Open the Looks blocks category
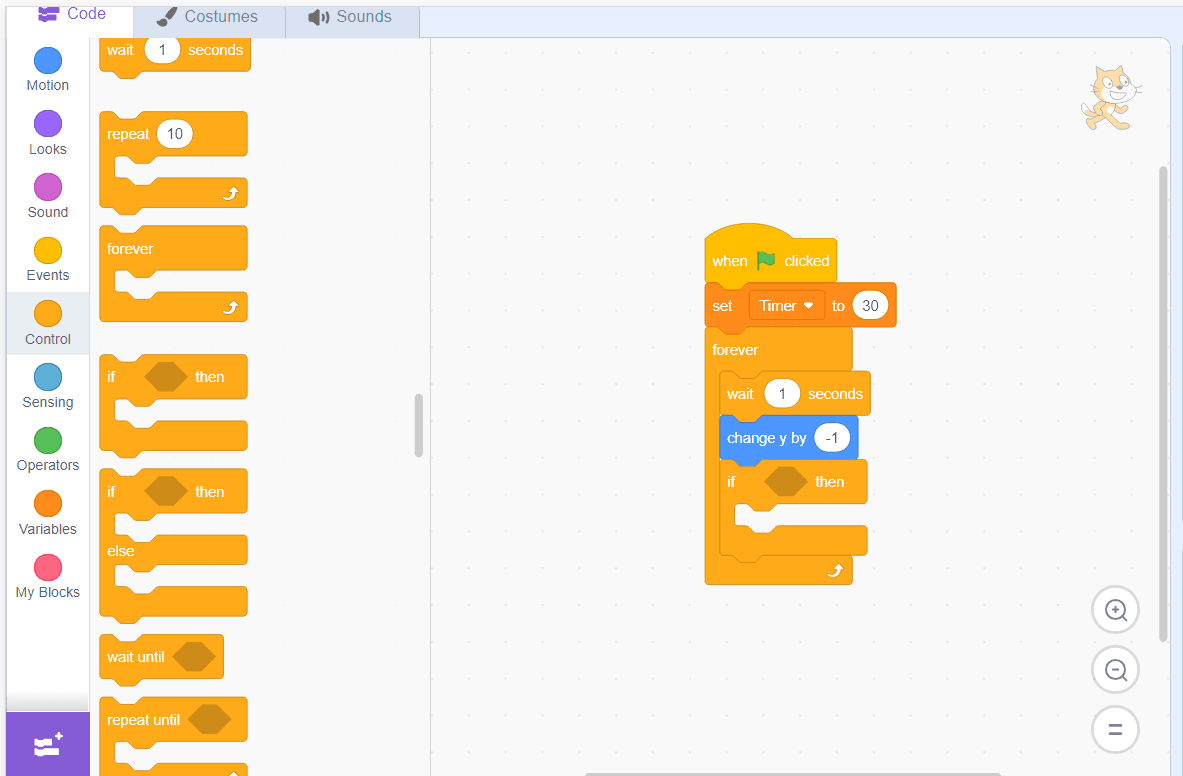The image size is (1183, 776). coord(48,134)
